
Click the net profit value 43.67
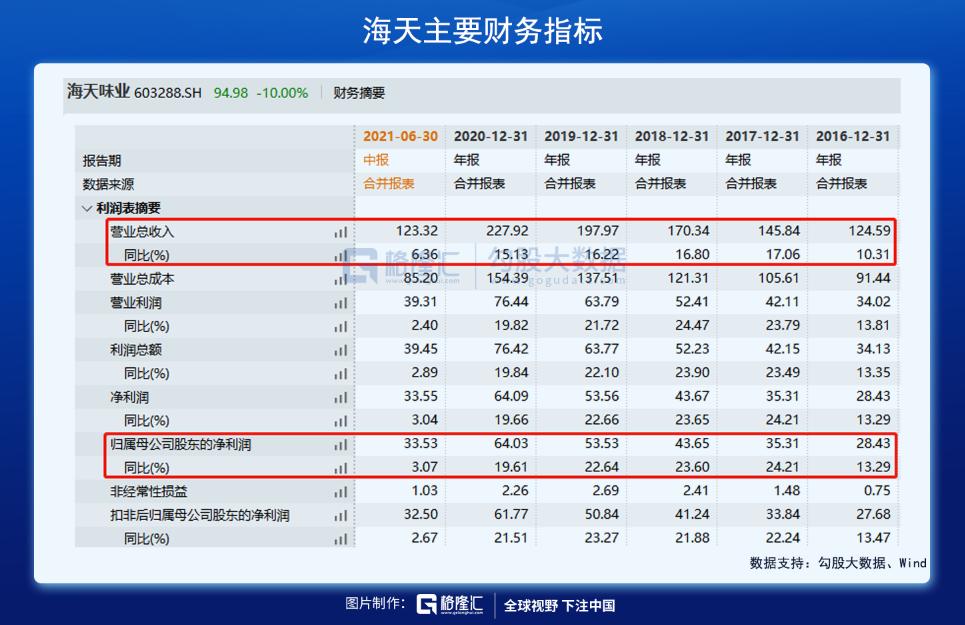pos(692,397)
